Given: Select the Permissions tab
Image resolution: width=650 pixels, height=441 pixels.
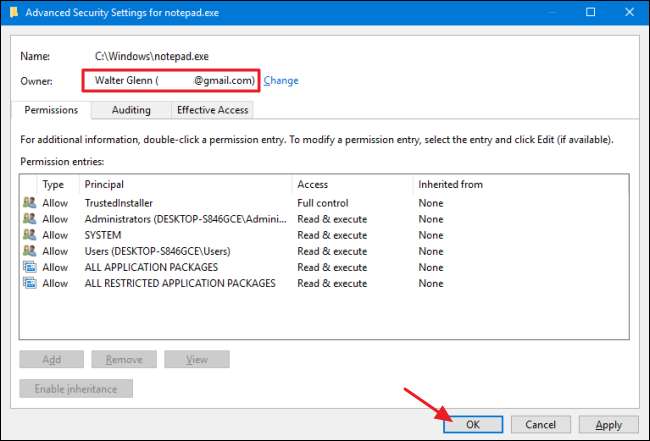Looking at the screenshot, I should 52,110.
